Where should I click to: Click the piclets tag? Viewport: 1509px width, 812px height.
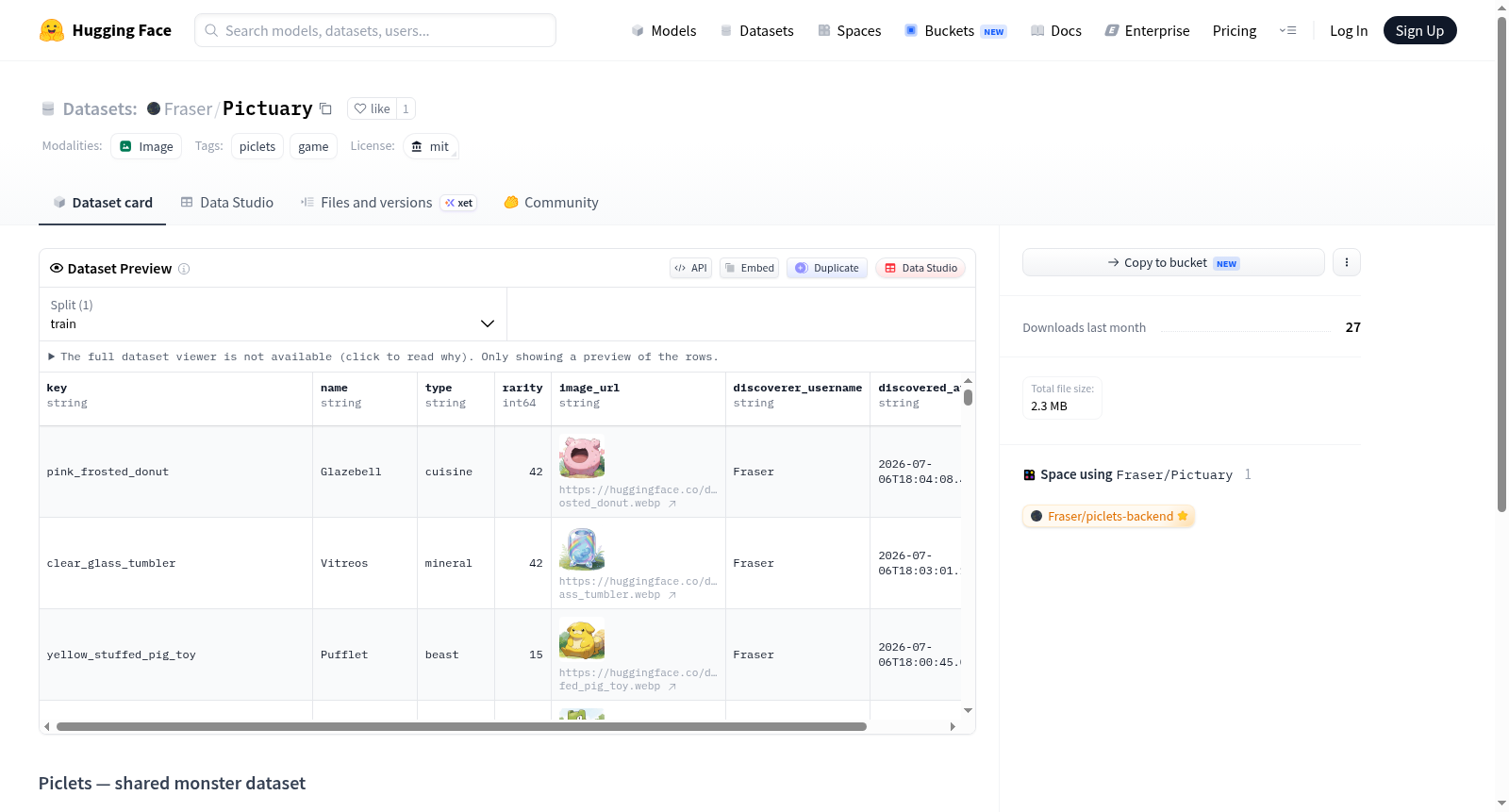tap(257, 146)
